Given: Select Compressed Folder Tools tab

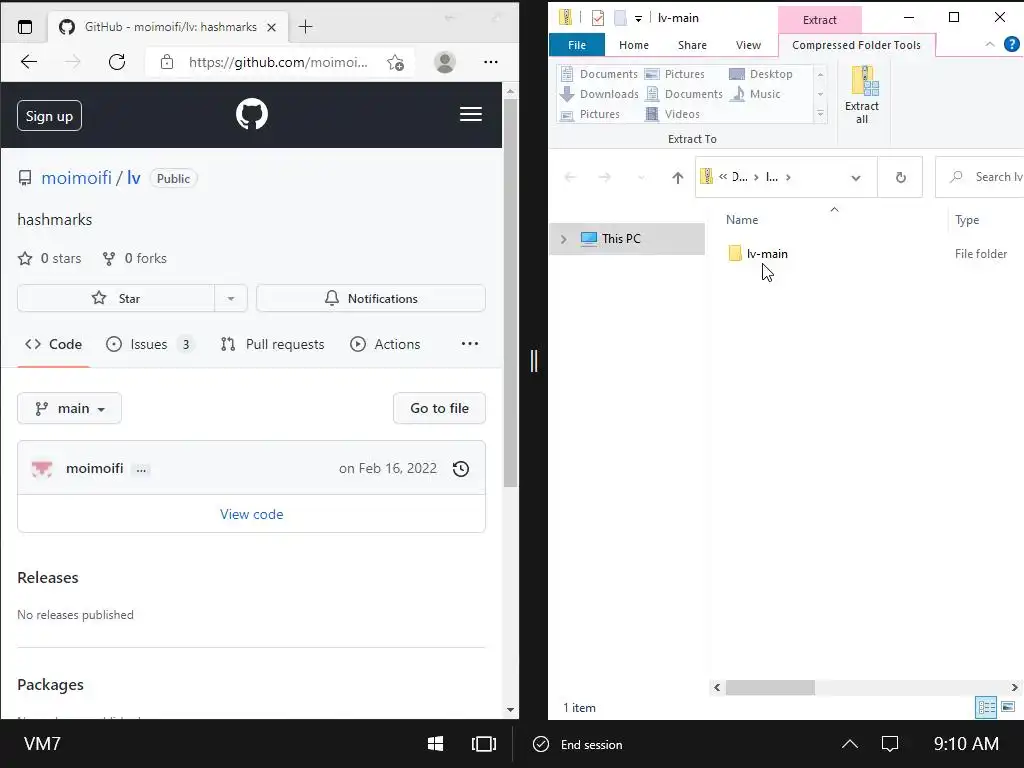Looking at the screenshot, I should click(x=856, y=45).
